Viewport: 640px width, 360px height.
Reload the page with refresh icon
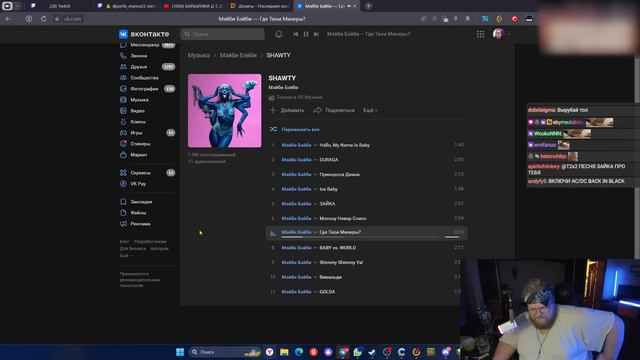coord(43,19)
